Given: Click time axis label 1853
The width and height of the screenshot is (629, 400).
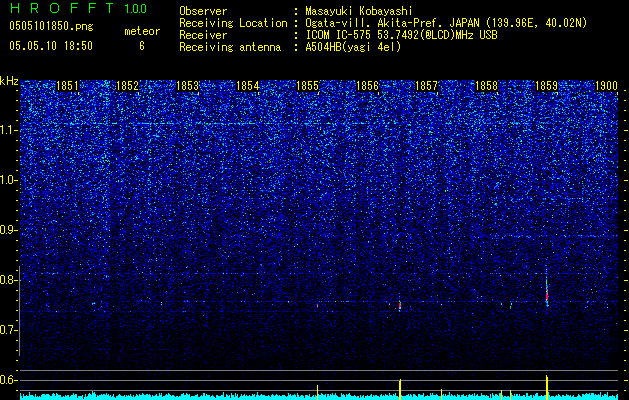Looking at the screenshot, I should [187, 86].
